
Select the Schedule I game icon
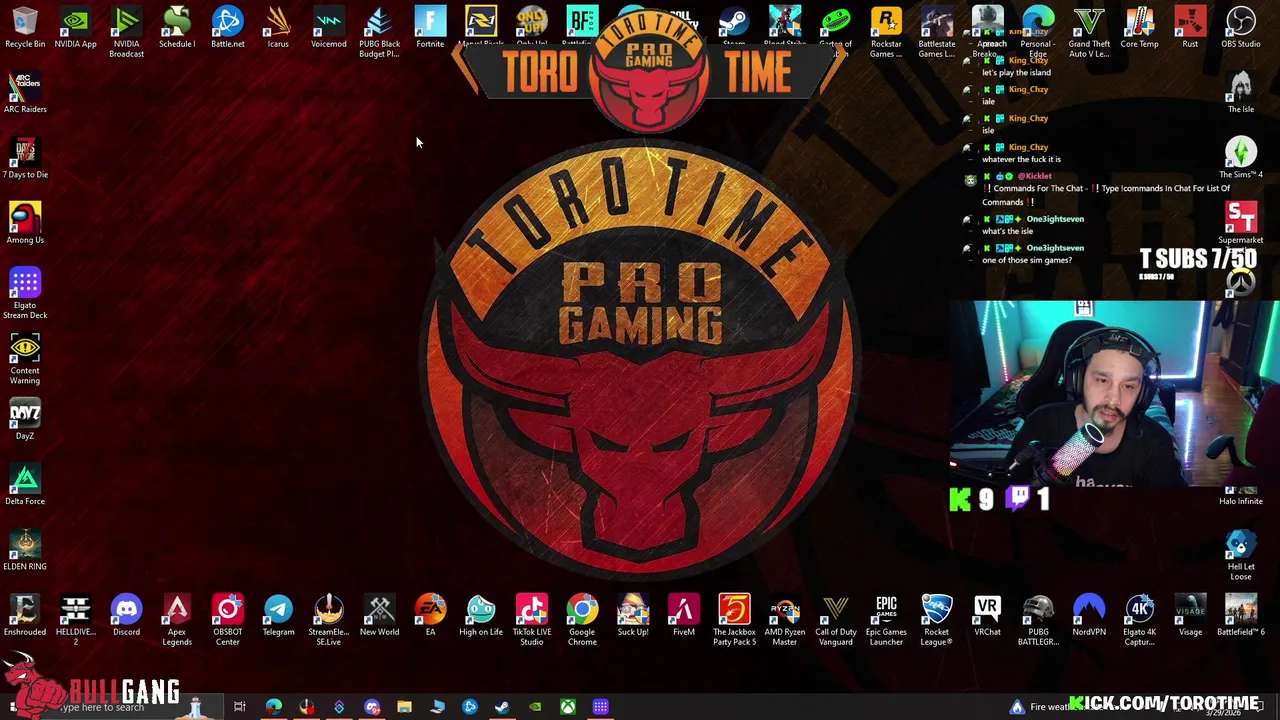(177, 27)
